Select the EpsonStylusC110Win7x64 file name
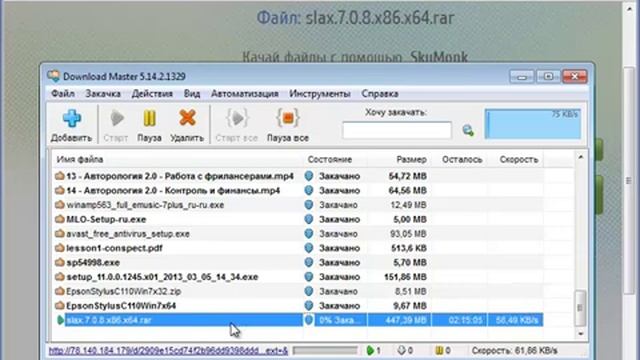This screenshot has height=360, width=640. pos(121,306)
